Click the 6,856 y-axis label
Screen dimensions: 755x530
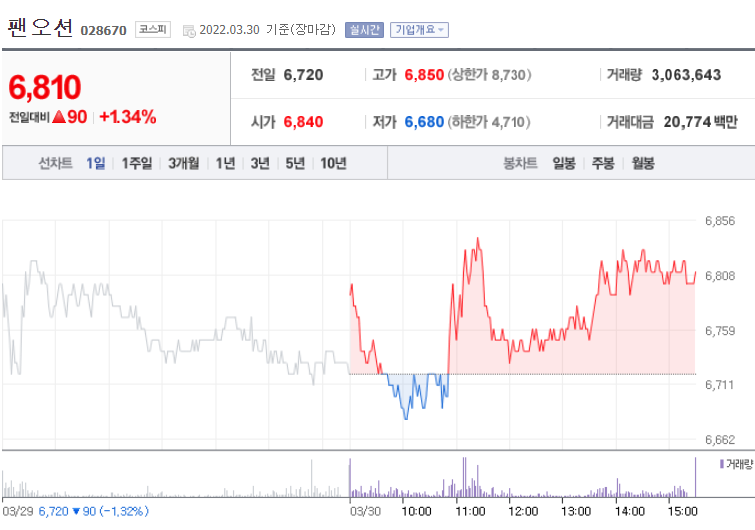point(720,221)
